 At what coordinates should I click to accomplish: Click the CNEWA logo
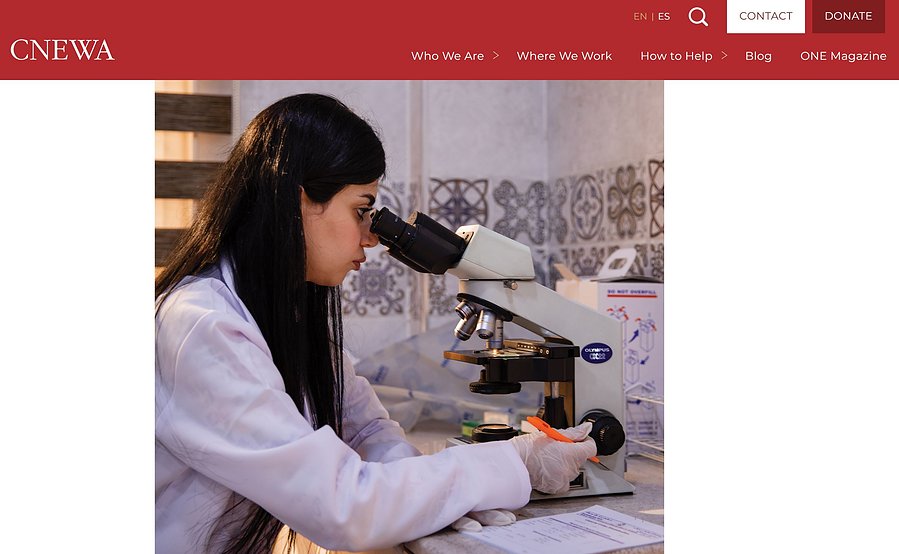(62, 50)
